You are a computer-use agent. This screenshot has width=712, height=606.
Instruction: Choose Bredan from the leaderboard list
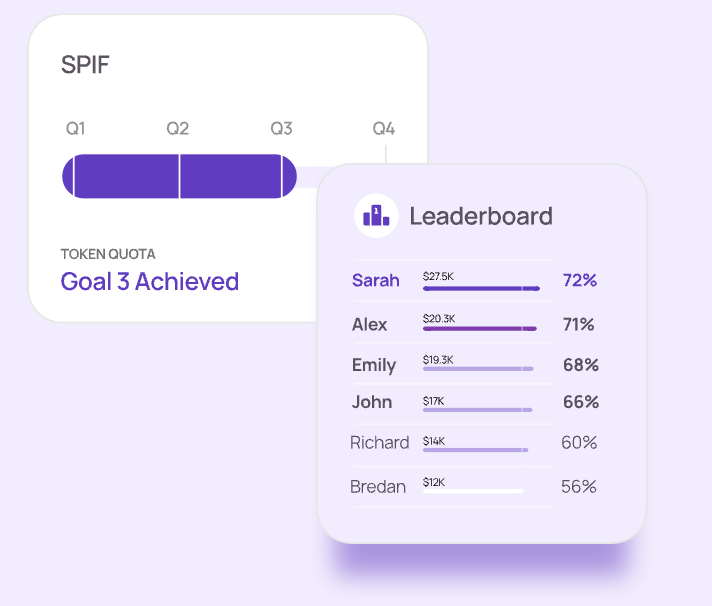378,487
